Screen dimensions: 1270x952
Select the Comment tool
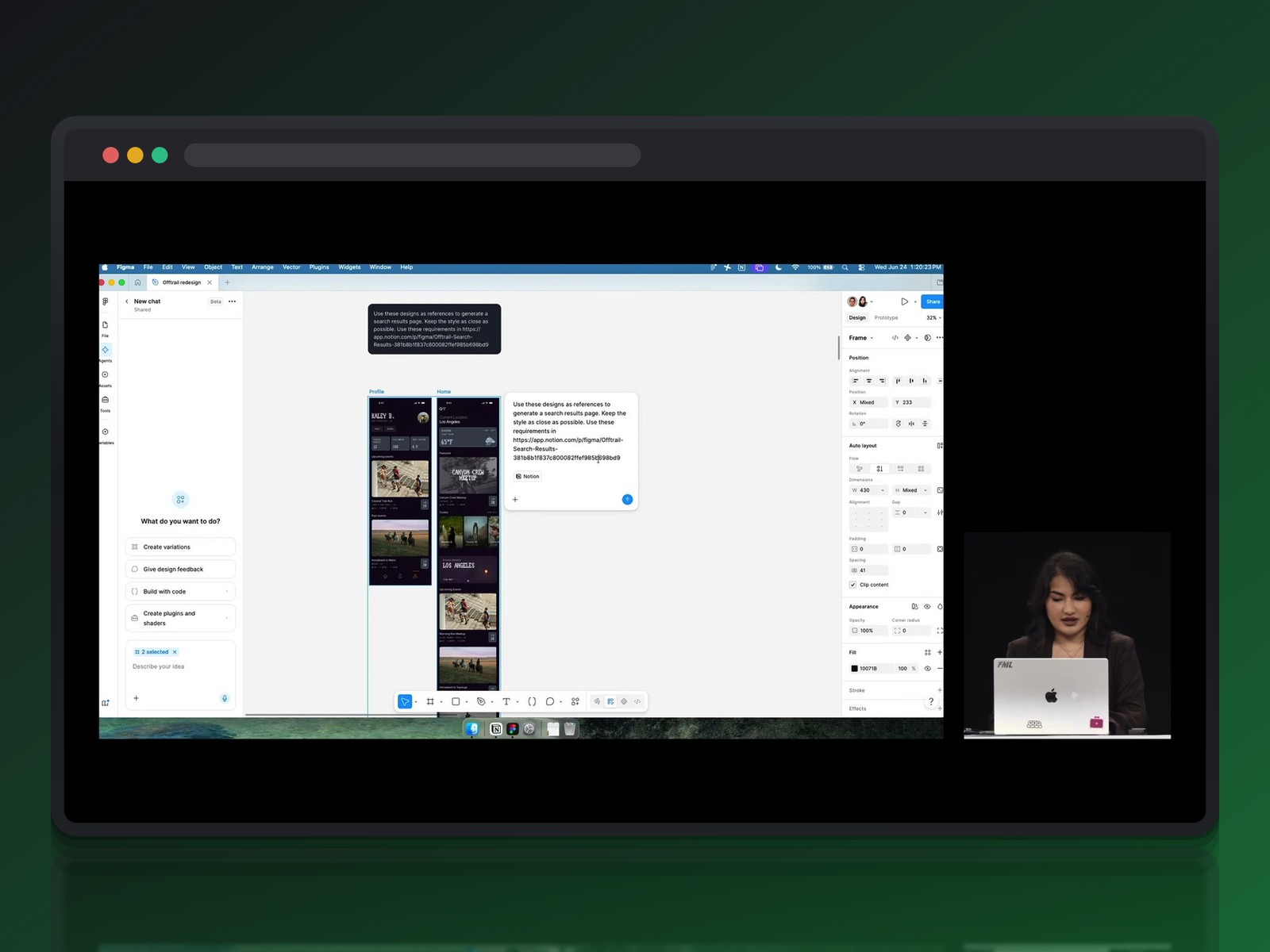click(x=549, y=701)
